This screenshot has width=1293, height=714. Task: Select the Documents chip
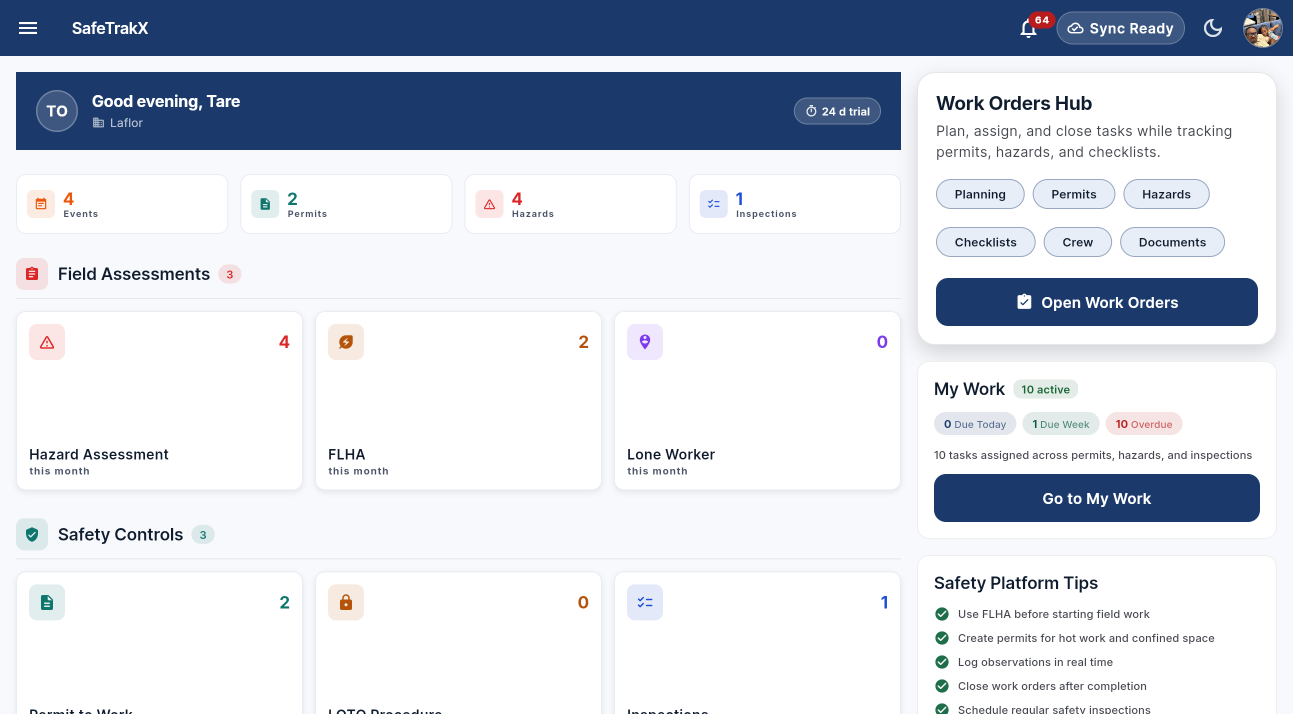[x=1172, y=242]
